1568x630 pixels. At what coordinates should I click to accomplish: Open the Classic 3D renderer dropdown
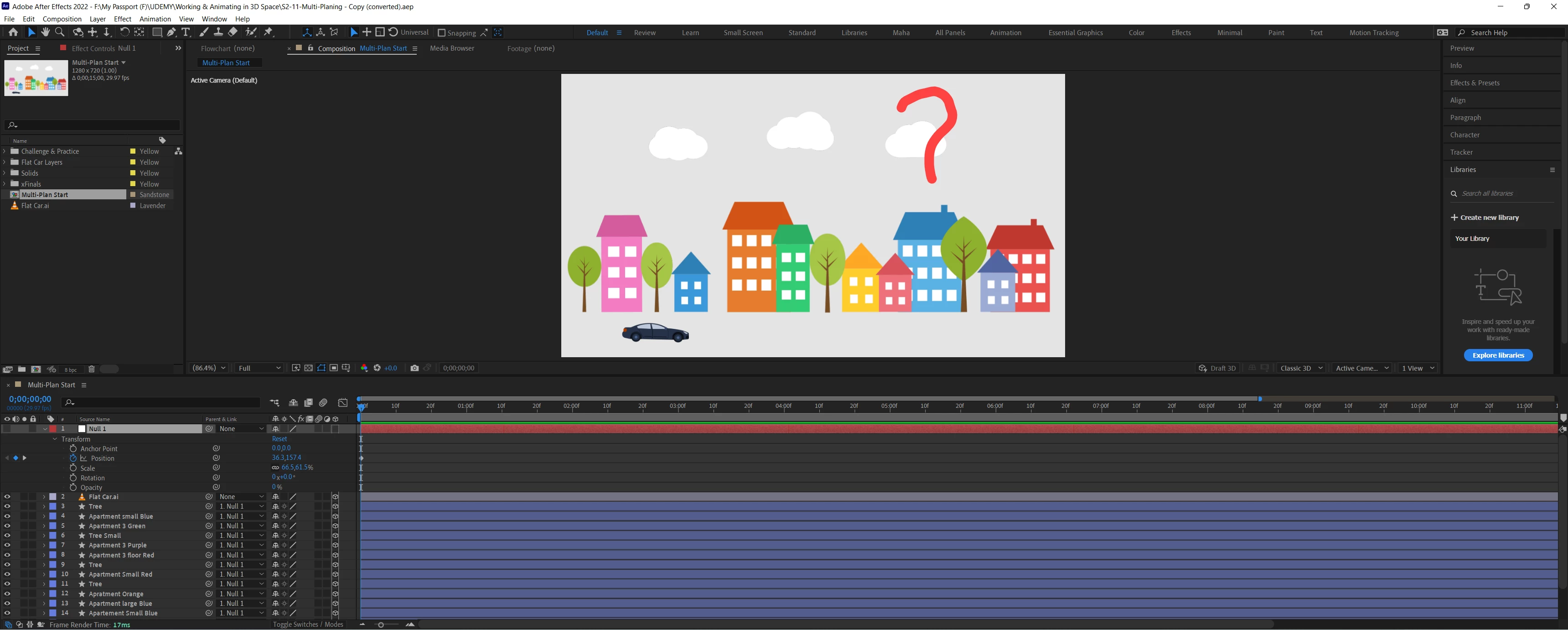click(x=1301, y=368)
